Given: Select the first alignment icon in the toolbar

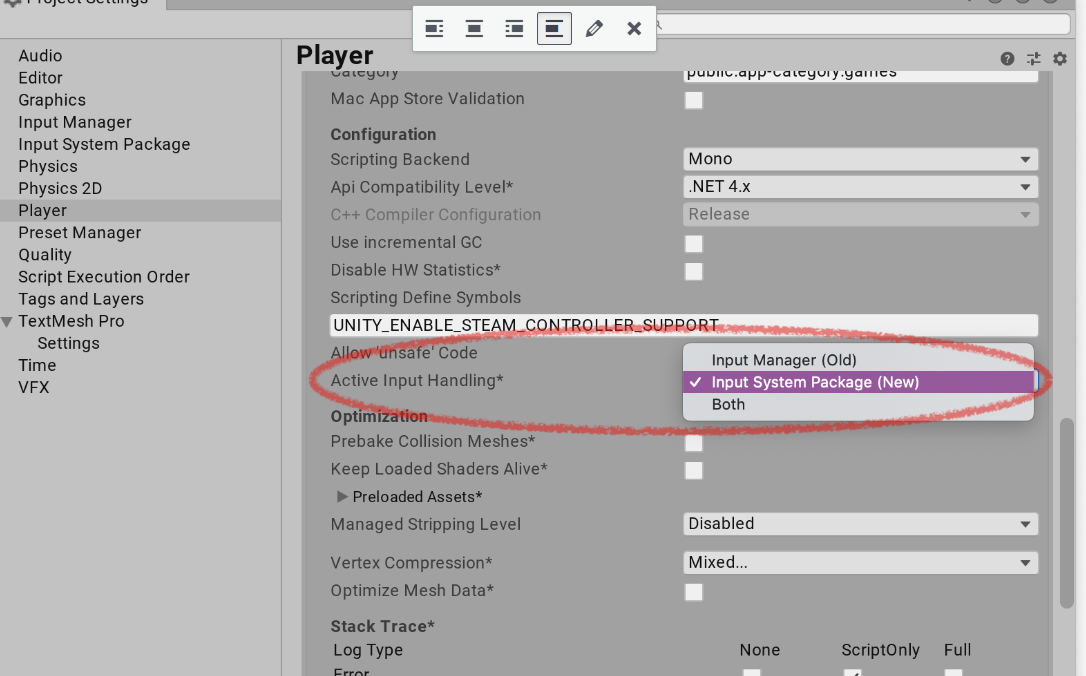Looking at the screenshot, I should (434, 29).
